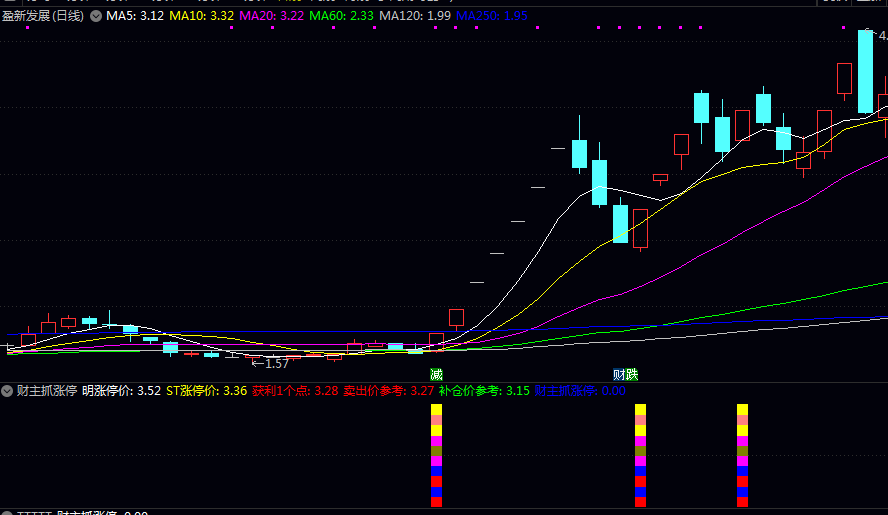Click the 1.57 low price annotation
888x515 pixels.
click(274, 364)
